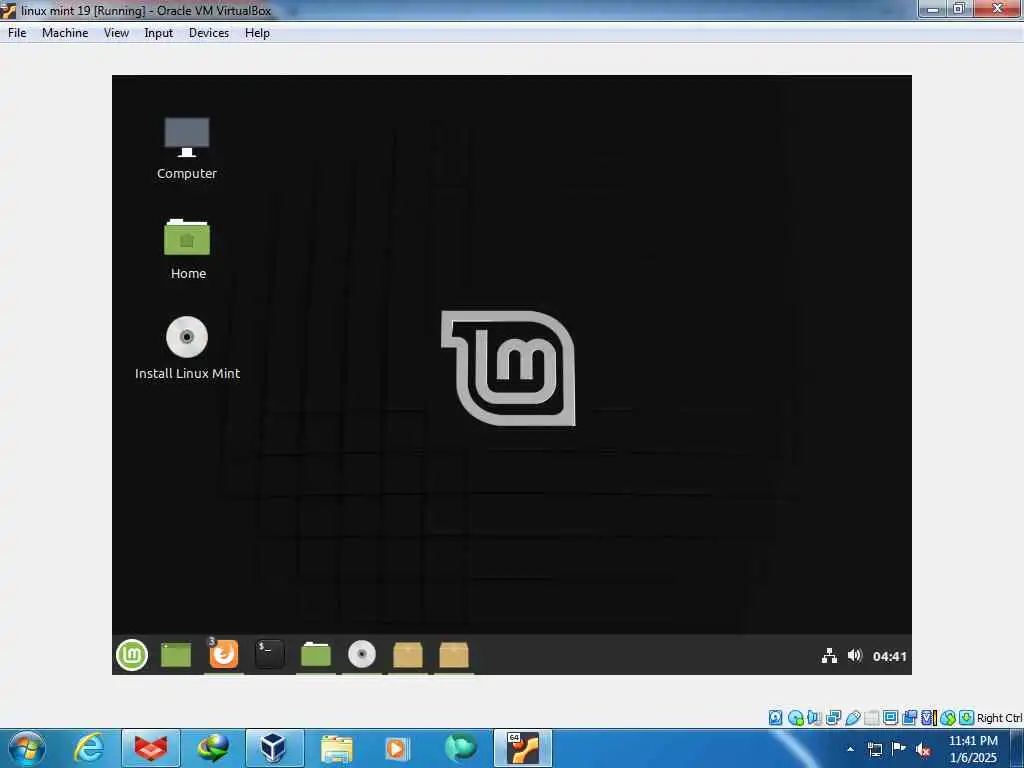The height and width of the screenshot is (768, 1024).
Task: Click the network adapters status icon
Action: [833, 718]
